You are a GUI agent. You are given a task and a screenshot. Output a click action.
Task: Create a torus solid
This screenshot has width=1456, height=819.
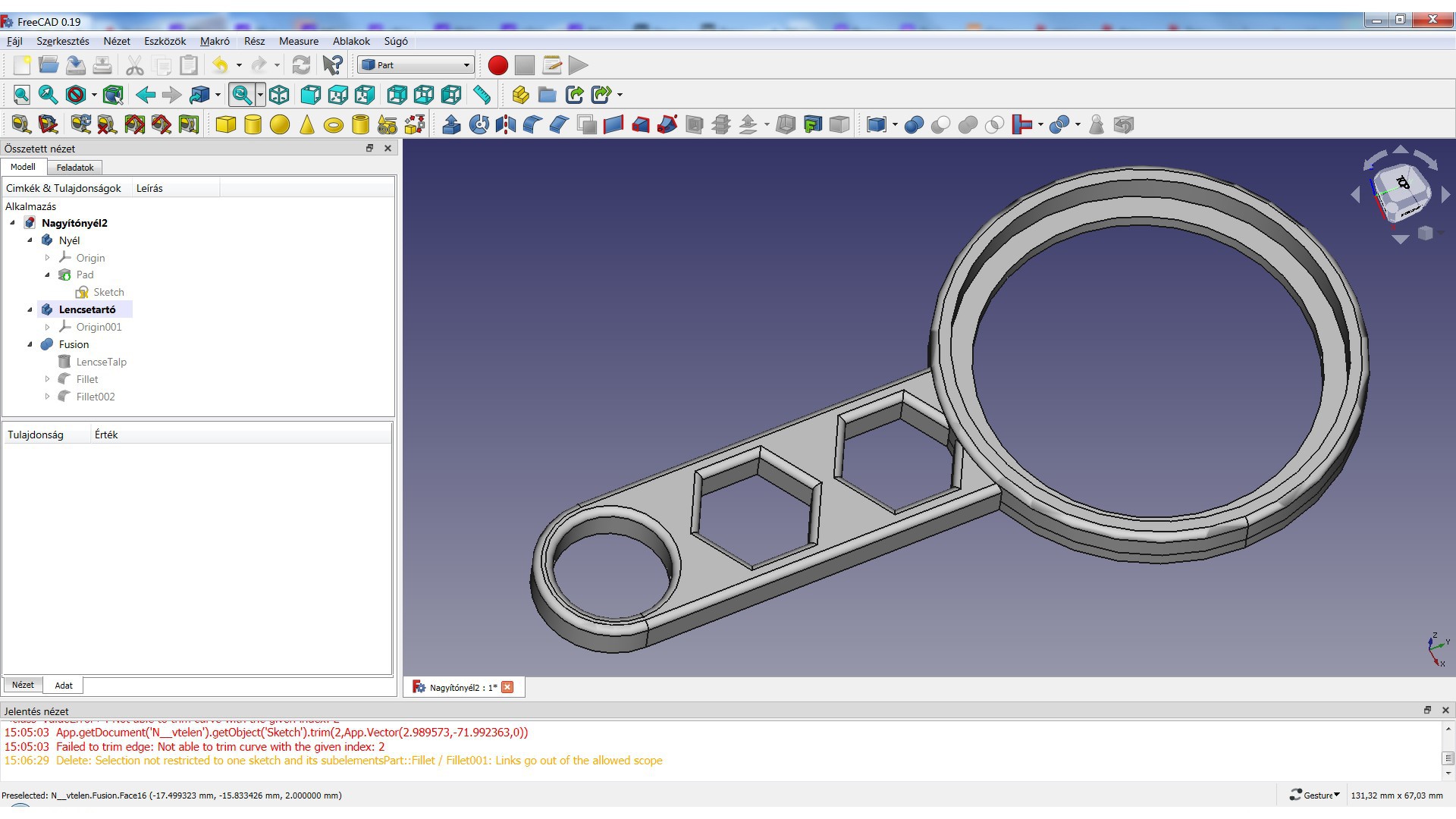click(334, 125)
